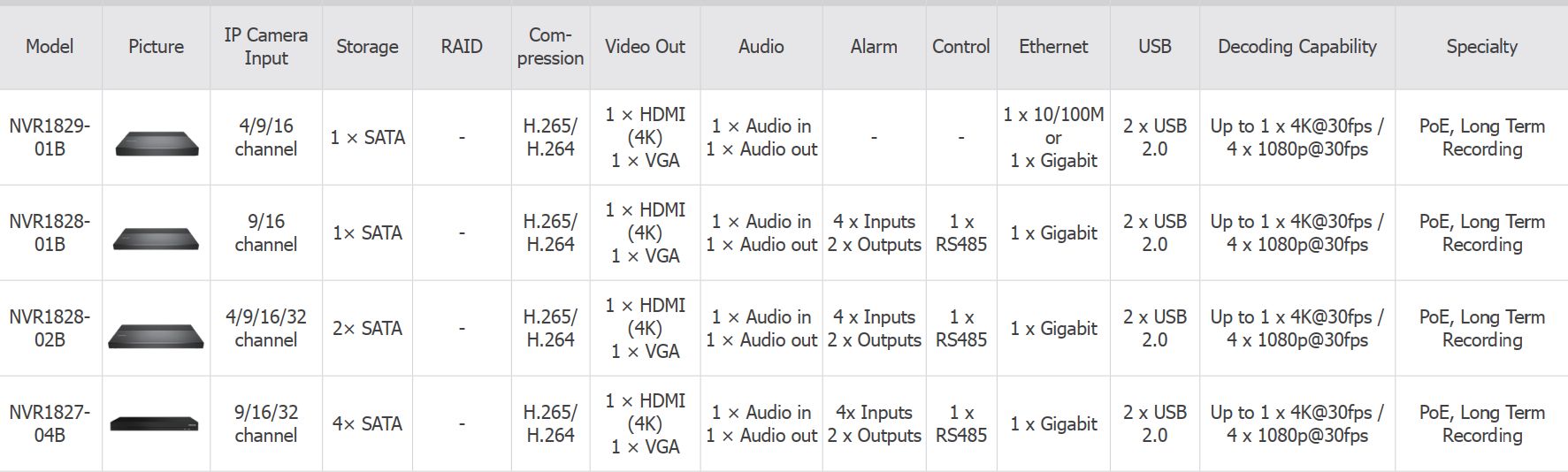This screenshot has width=1568, height=472.
Task: Click the Video Out column header
Action: point(645,47)
